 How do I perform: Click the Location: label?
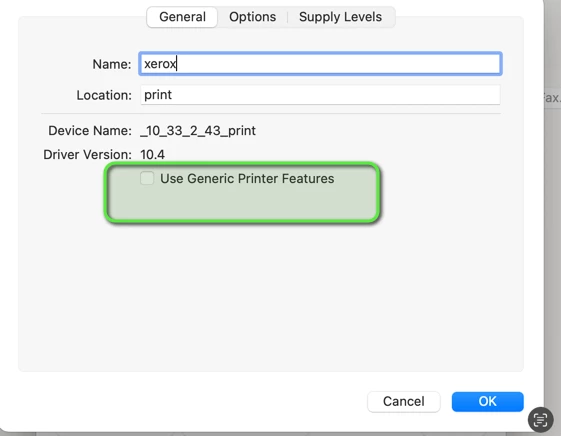tap(104, 95)
